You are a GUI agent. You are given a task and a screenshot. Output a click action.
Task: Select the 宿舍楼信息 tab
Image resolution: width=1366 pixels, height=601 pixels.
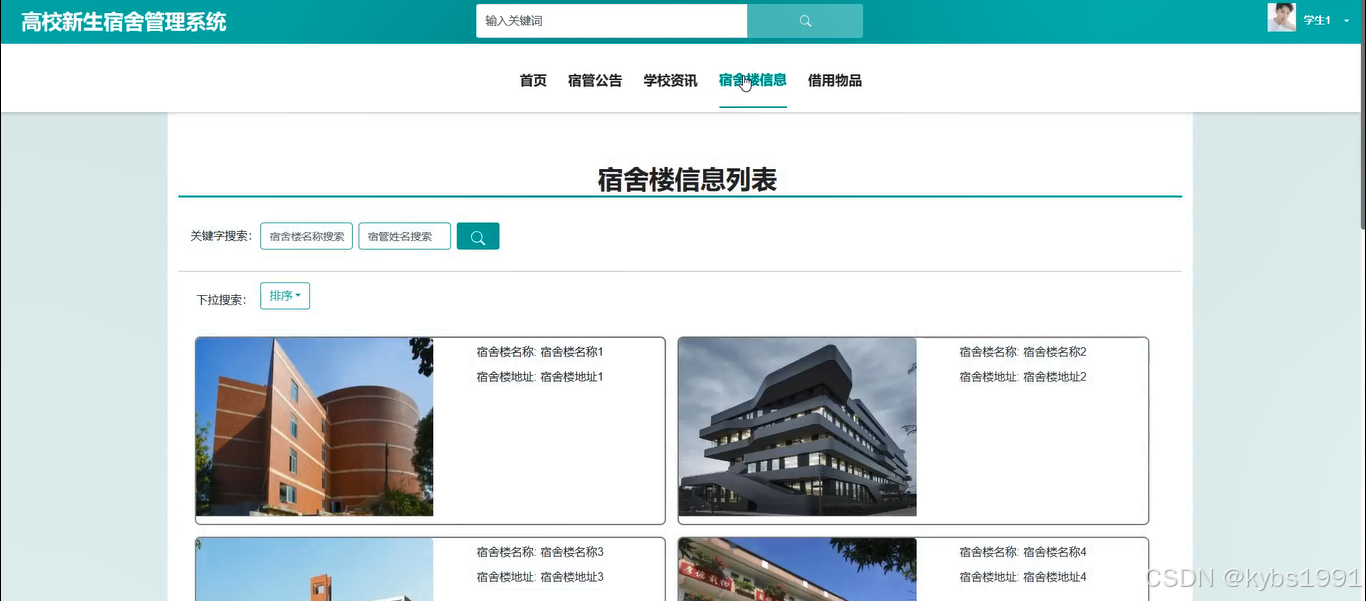coord(753,80)
